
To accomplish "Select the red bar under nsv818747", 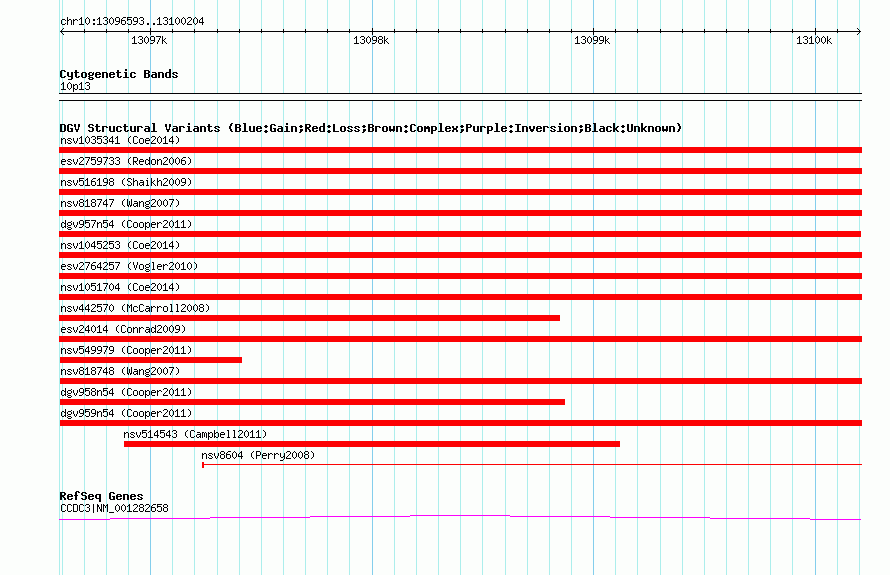I will point(460,213).
